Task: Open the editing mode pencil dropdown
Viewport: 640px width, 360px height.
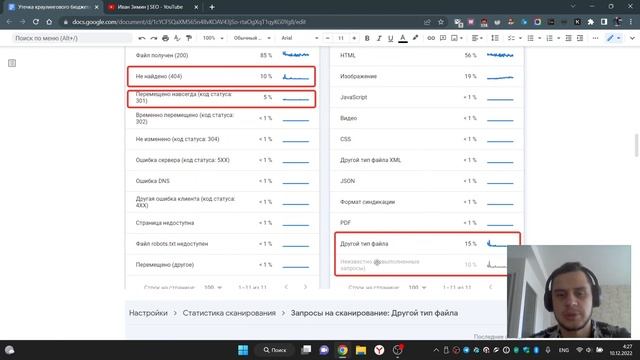Action: click(613, 38)
